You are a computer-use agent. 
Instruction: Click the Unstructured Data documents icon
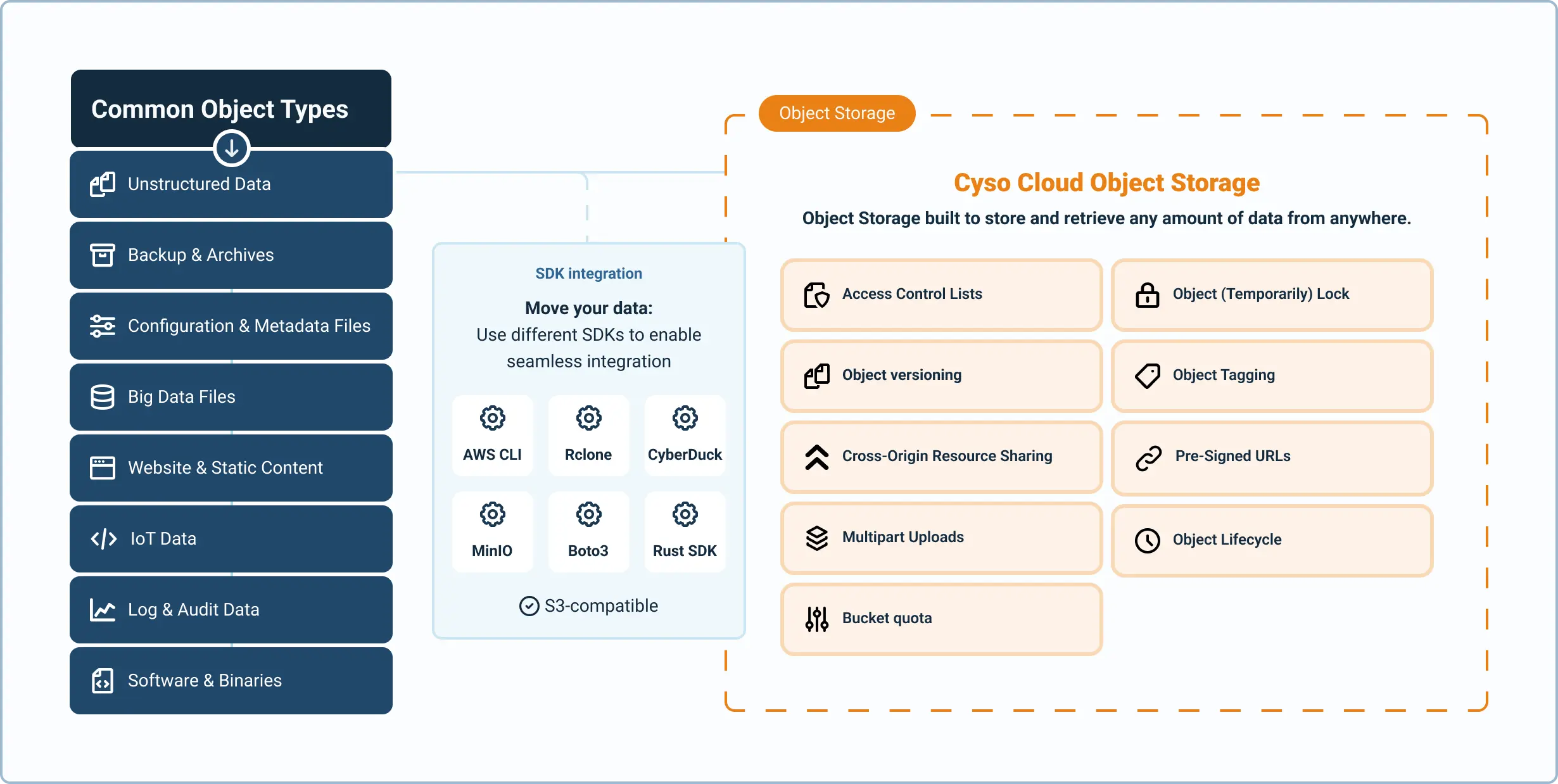[103, 184]
